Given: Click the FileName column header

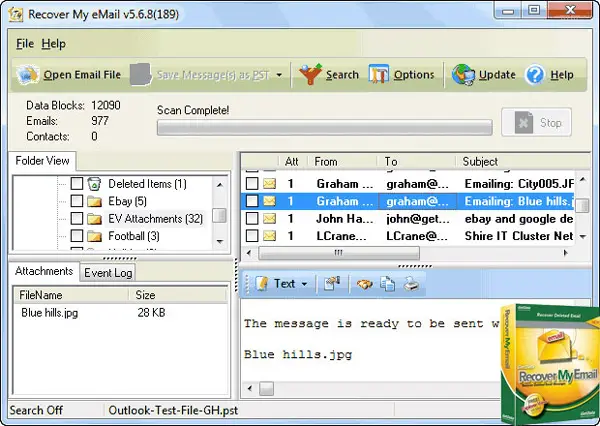Looking at the screenshot, I should [72, 295].
